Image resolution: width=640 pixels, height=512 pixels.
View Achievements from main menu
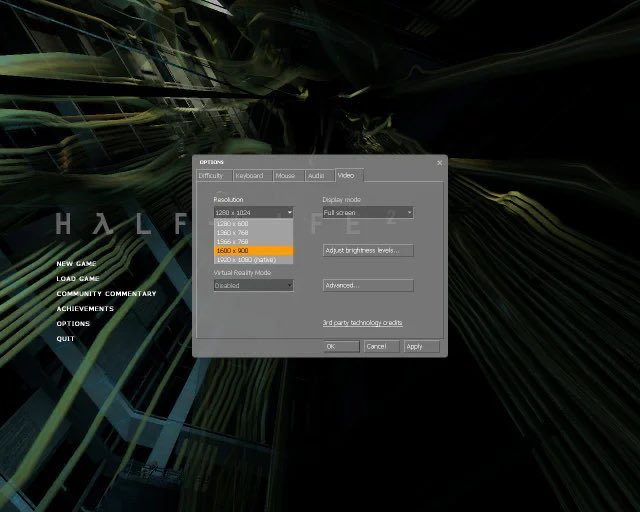point(85,309)
